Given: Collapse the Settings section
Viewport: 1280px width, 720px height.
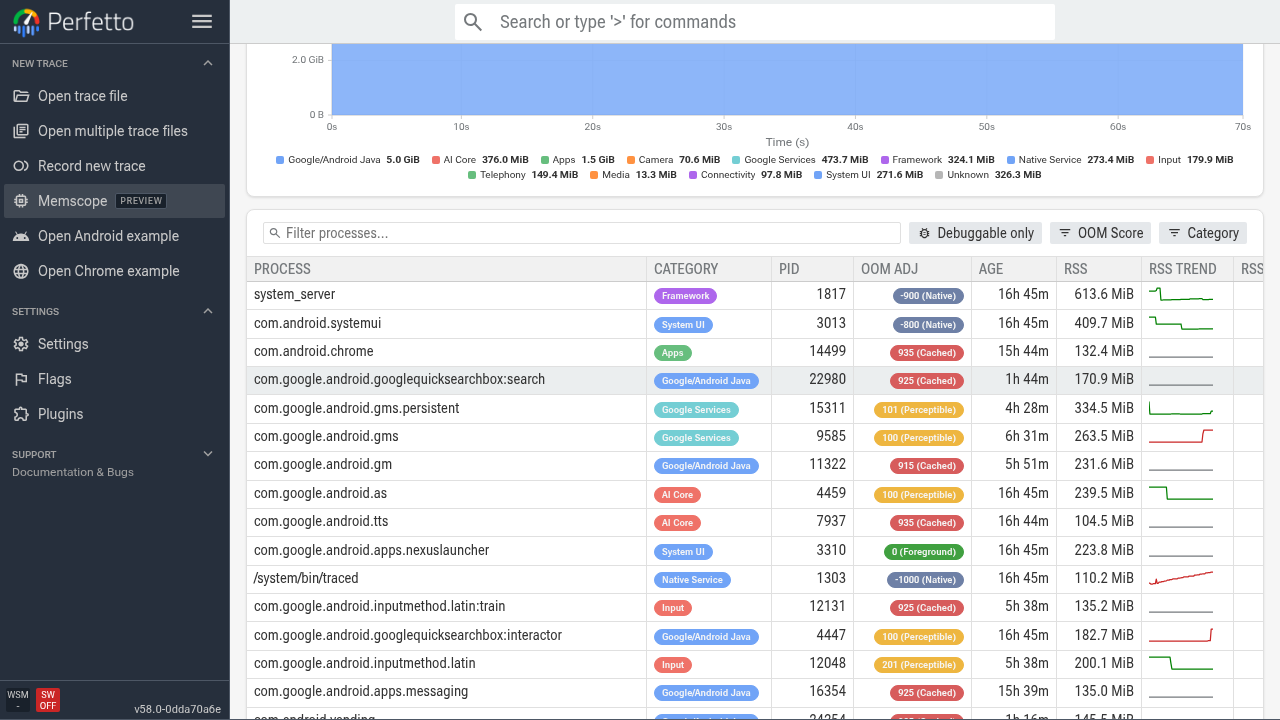Looking at the screenshot, I should (x=208, y=311).
